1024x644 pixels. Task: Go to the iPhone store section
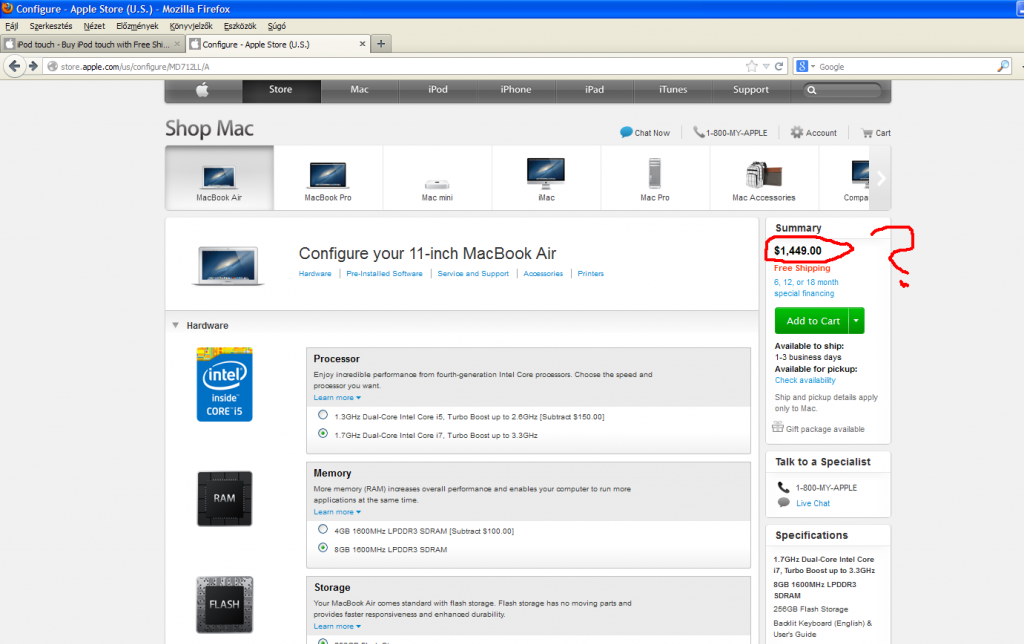(x=516, y=90)
